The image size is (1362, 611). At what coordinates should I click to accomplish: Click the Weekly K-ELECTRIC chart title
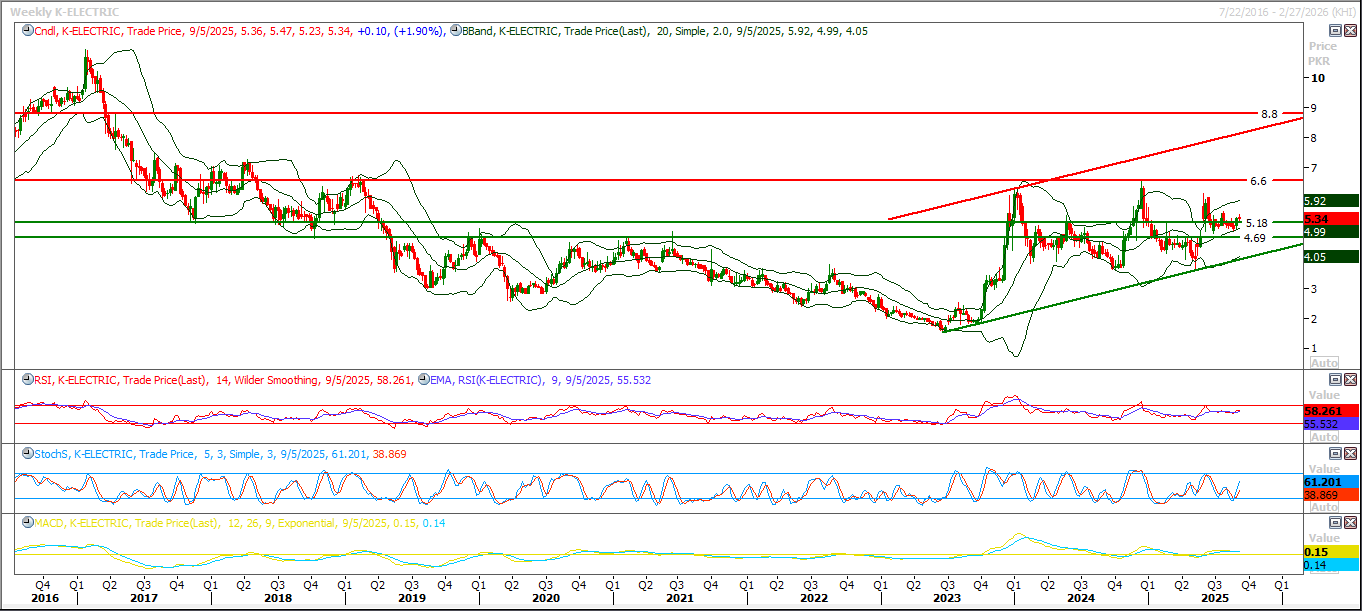(x=64, y=11)
